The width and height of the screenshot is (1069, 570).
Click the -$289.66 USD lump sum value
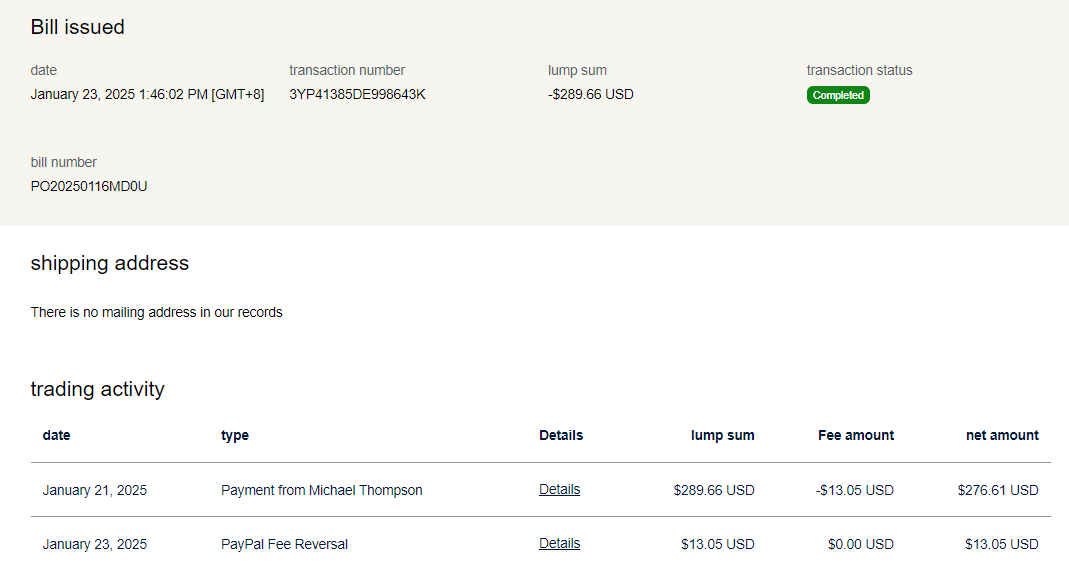pos(591,95)
